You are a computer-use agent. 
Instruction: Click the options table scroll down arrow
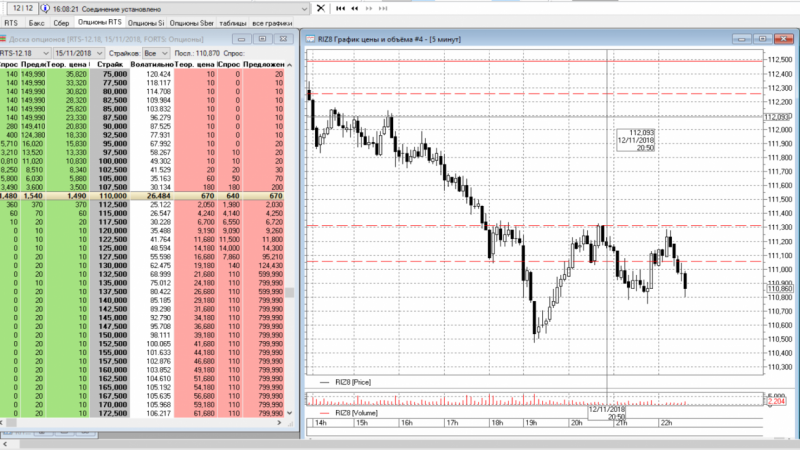[x=290, y=413]
